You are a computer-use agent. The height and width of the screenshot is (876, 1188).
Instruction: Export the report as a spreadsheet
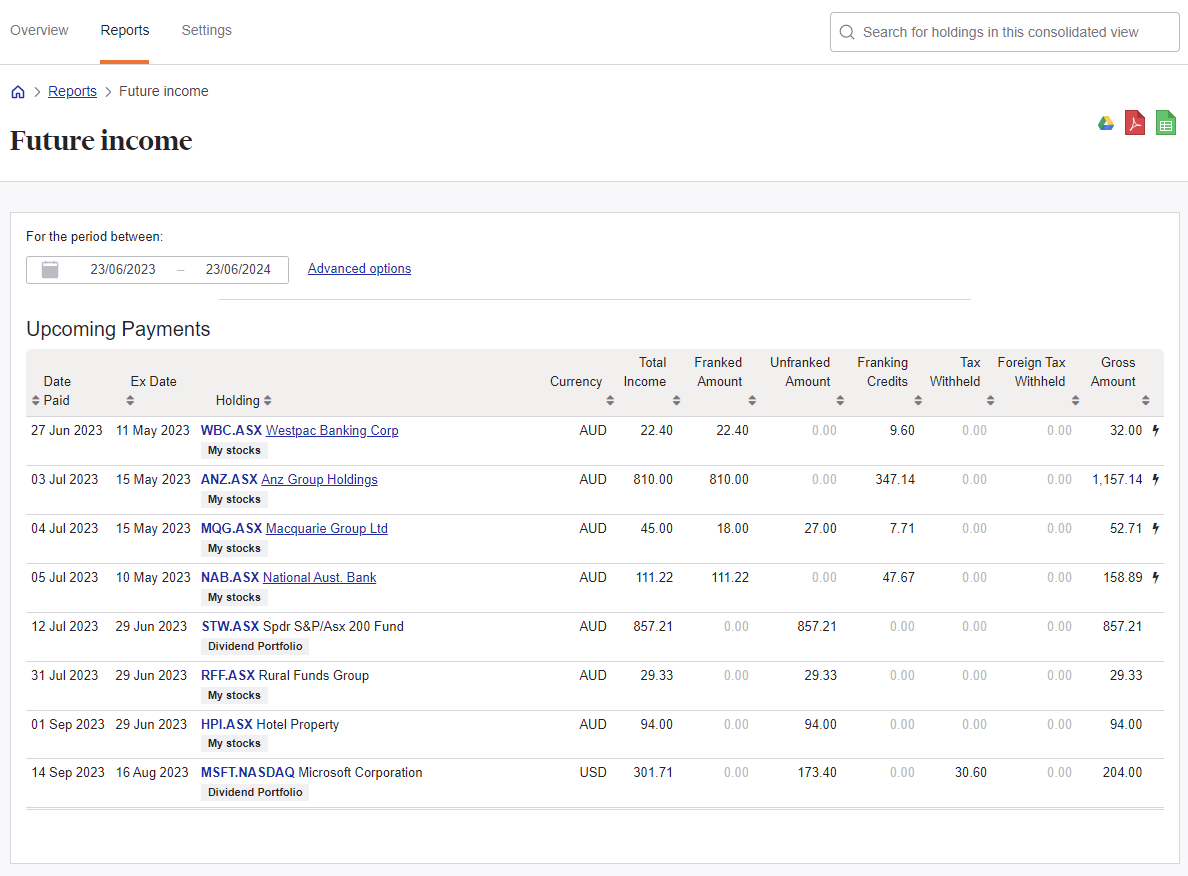coord(1165,122)
